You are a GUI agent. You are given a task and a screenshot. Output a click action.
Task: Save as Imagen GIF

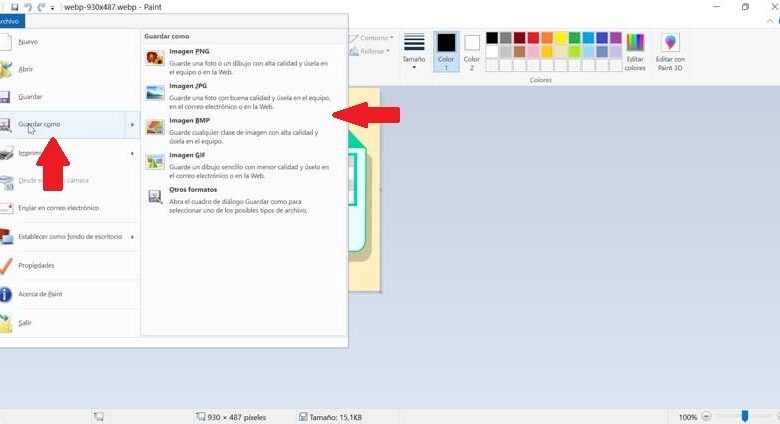(243, 165)
